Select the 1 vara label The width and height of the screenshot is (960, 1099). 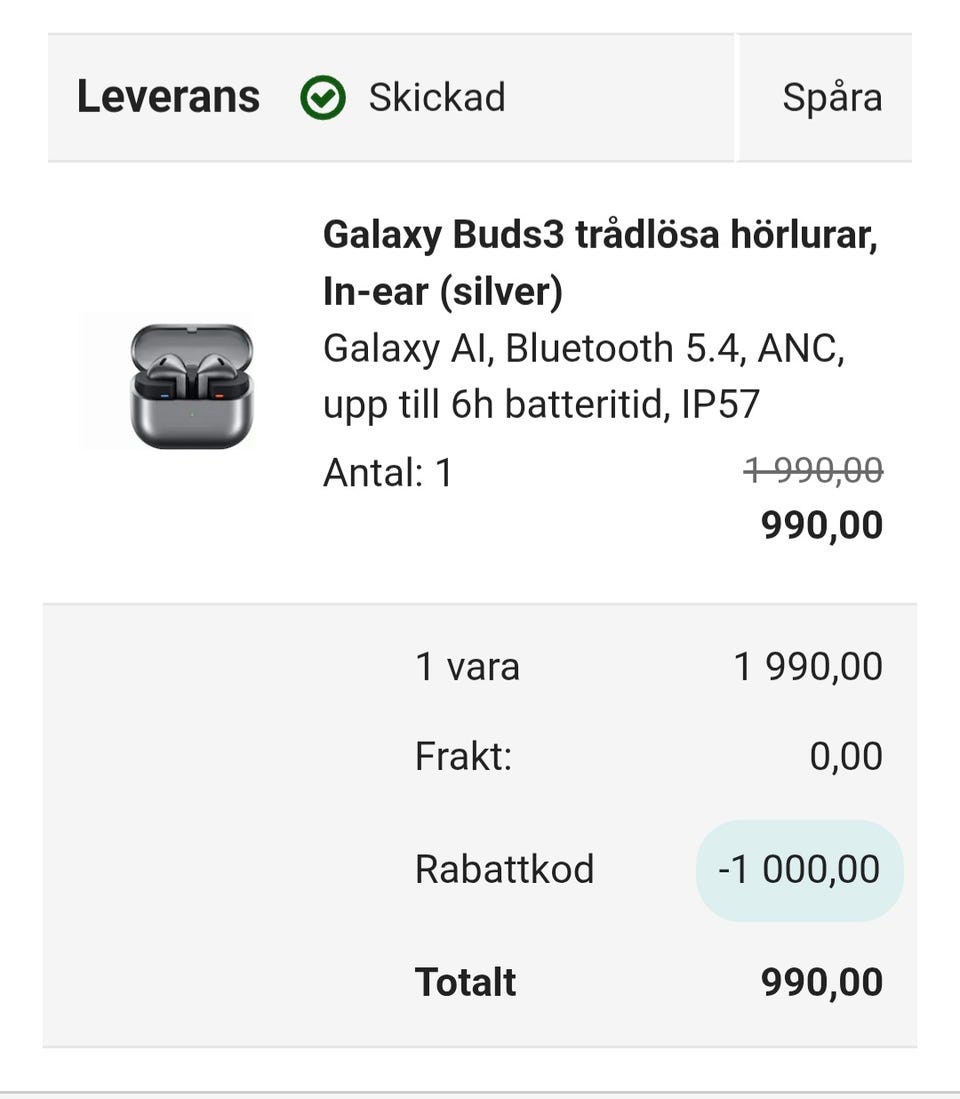coord(467,667)
